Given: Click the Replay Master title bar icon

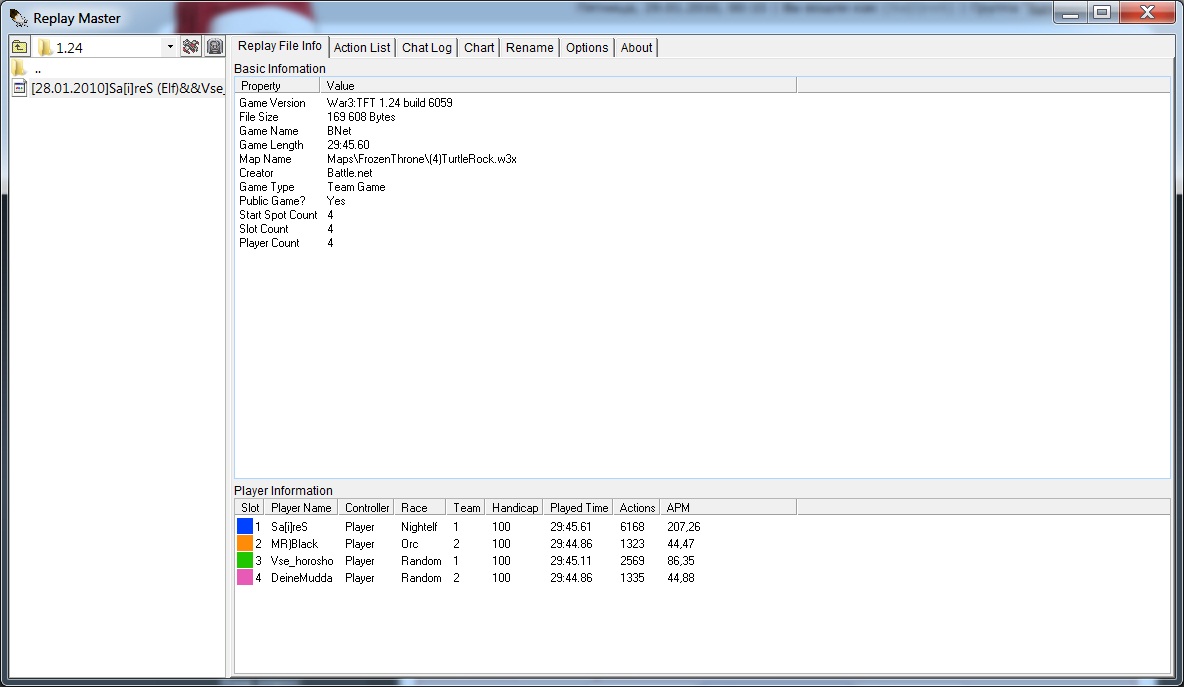Looking at the screenshot, I should 19,17.
